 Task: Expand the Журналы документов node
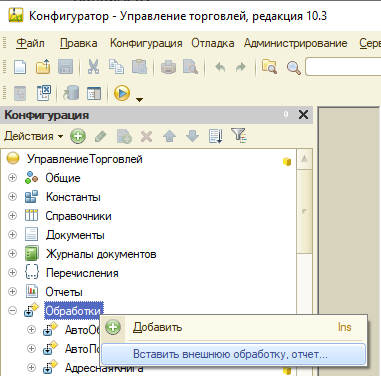(x=12, y=254)
